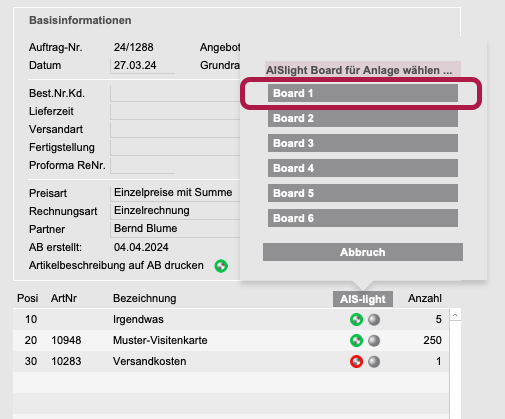The height and width of the screenshot is (419, 505).
Task: Open the Preisart dropdown field
Action: click(x=175, y=193)
